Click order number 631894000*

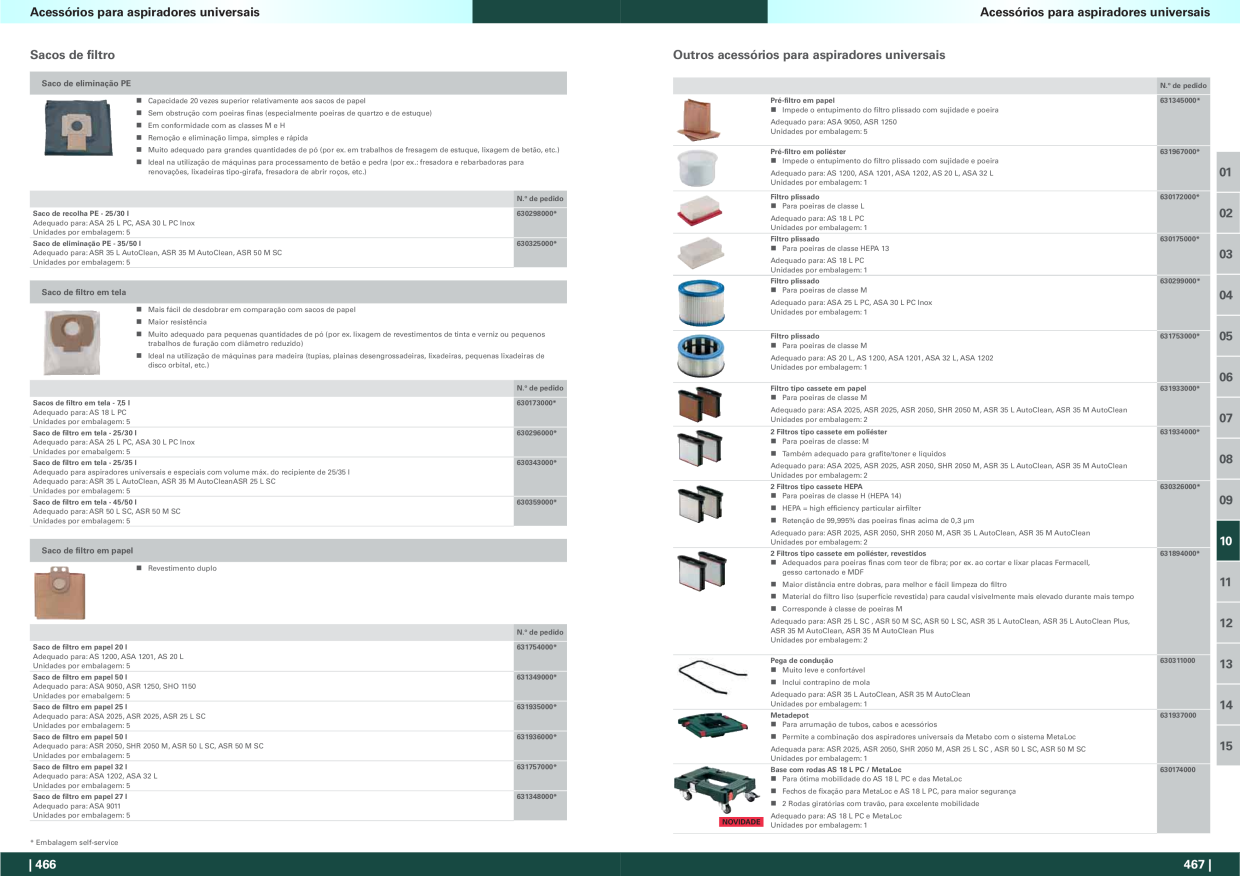1180,553
